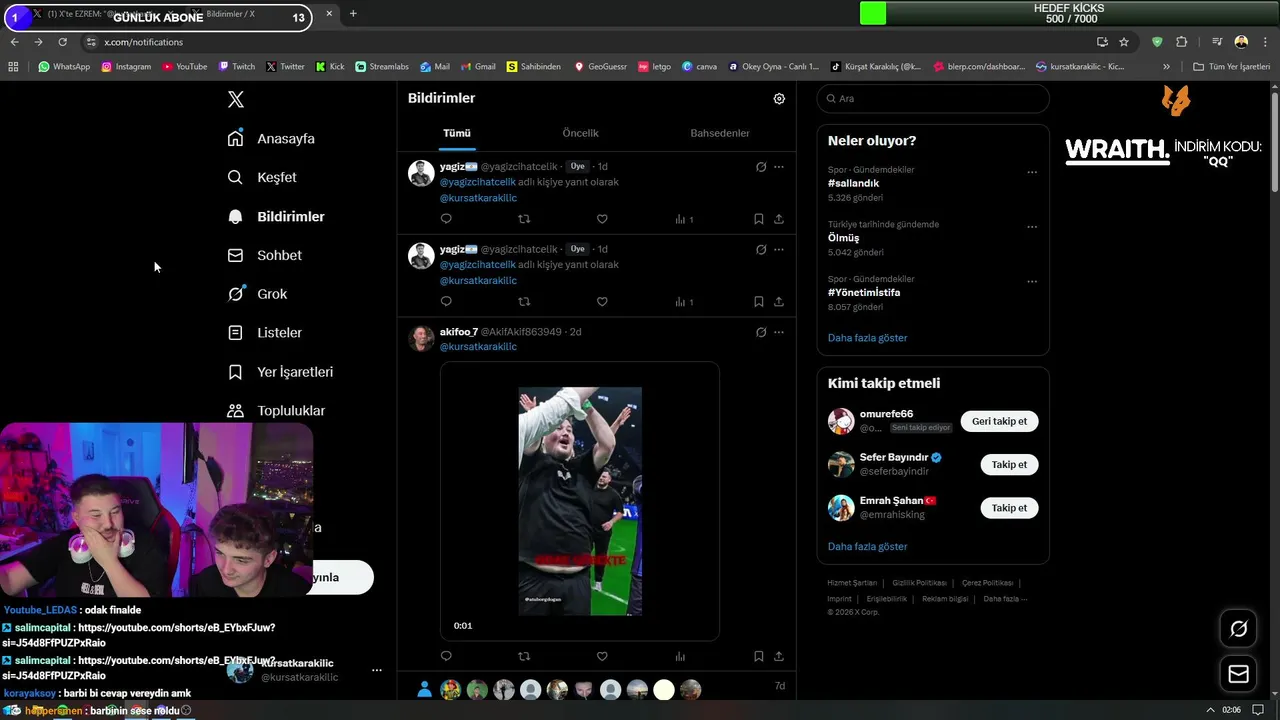The image size is (1280, 720).
Task: Like the second yagiz post
Action: 602,301
